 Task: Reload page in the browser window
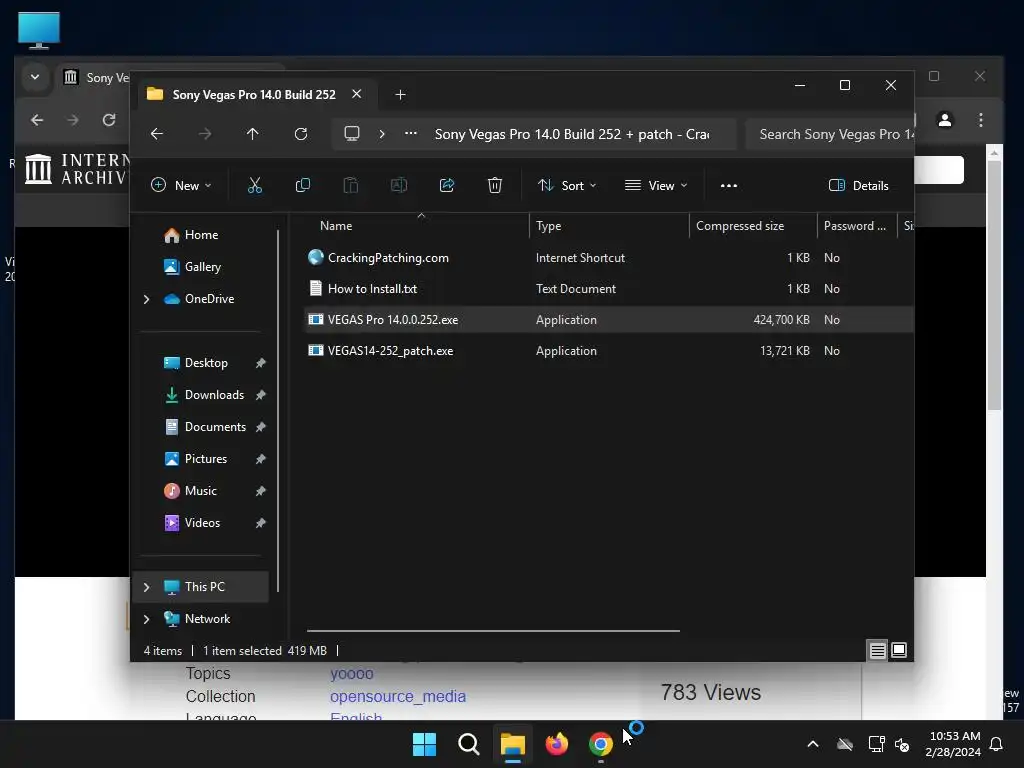pyautogui.click(x=109, y=120)
